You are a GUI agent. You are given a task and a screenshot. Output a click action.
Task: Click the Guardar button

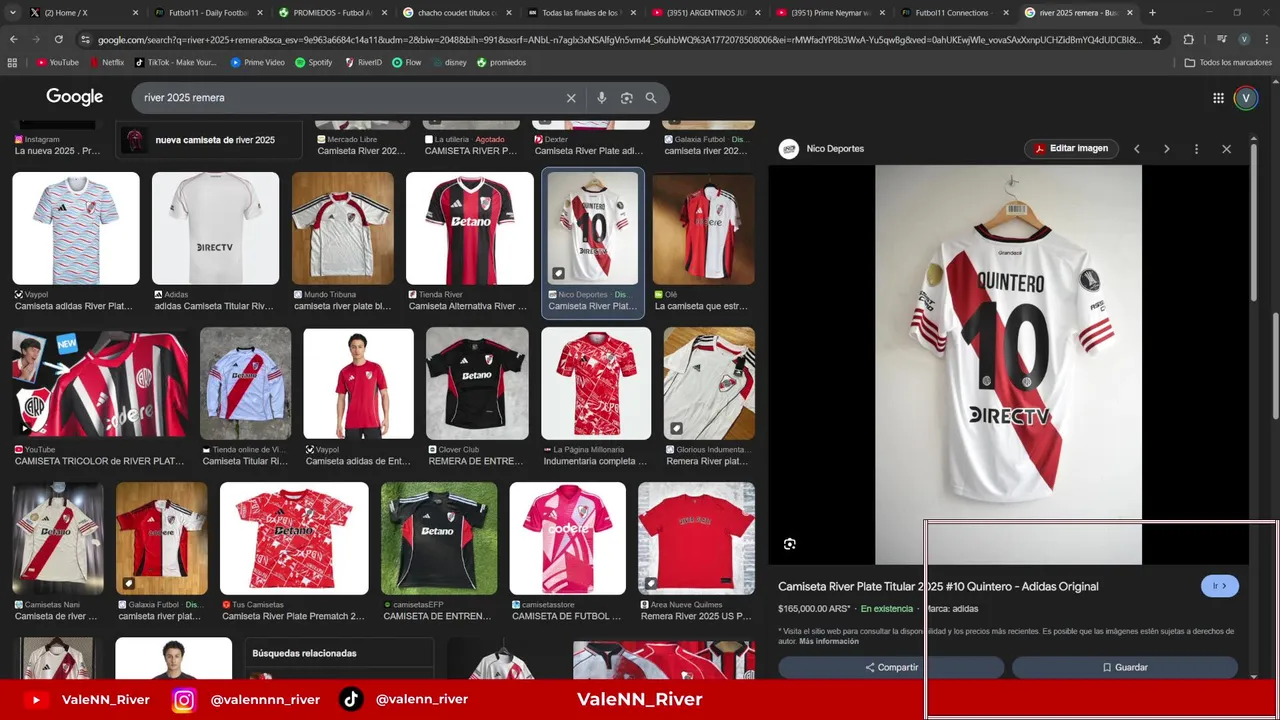pos(1125,667)
